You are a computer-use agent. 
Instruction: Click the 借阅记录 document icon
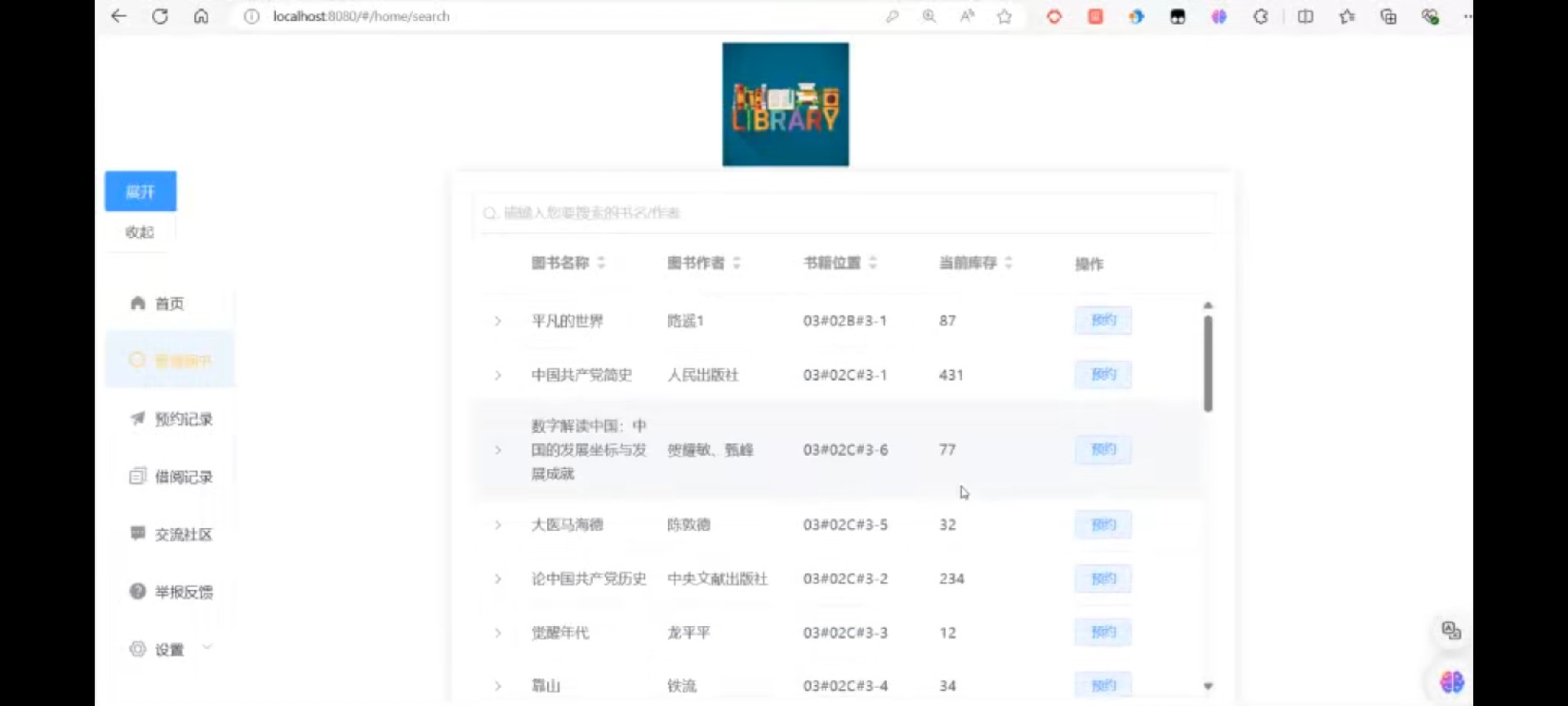pyautogui.click(x=138, y=476)
